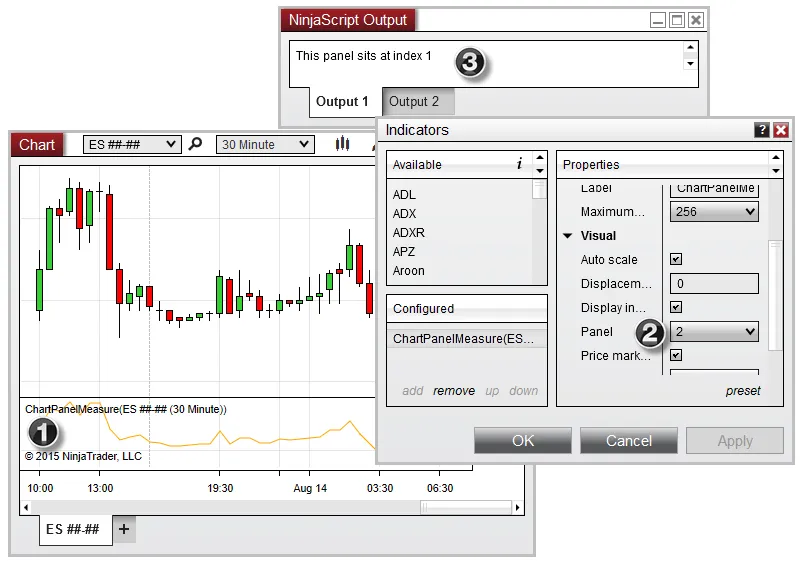Click down arrow in NinjaScript Output scrollbar

point(691,64)
